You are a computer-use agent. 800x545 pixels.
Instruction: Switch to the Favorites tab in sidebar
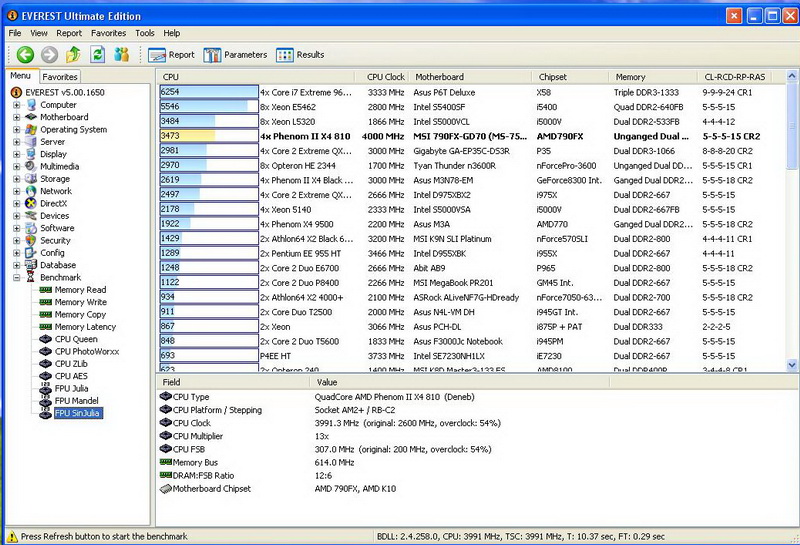(60, 77)
